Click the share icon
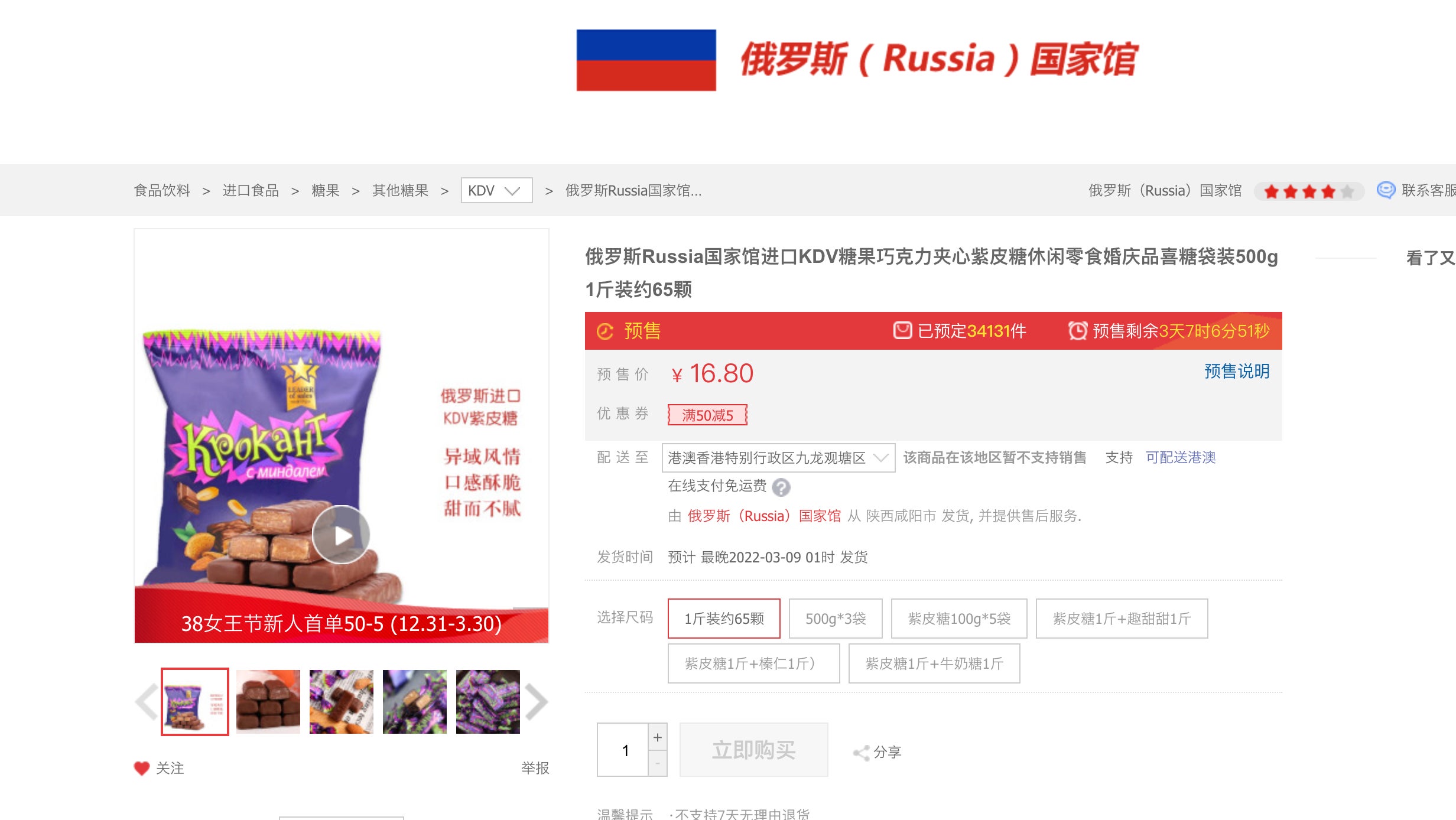1456x820 pixels. click(861, 752)
